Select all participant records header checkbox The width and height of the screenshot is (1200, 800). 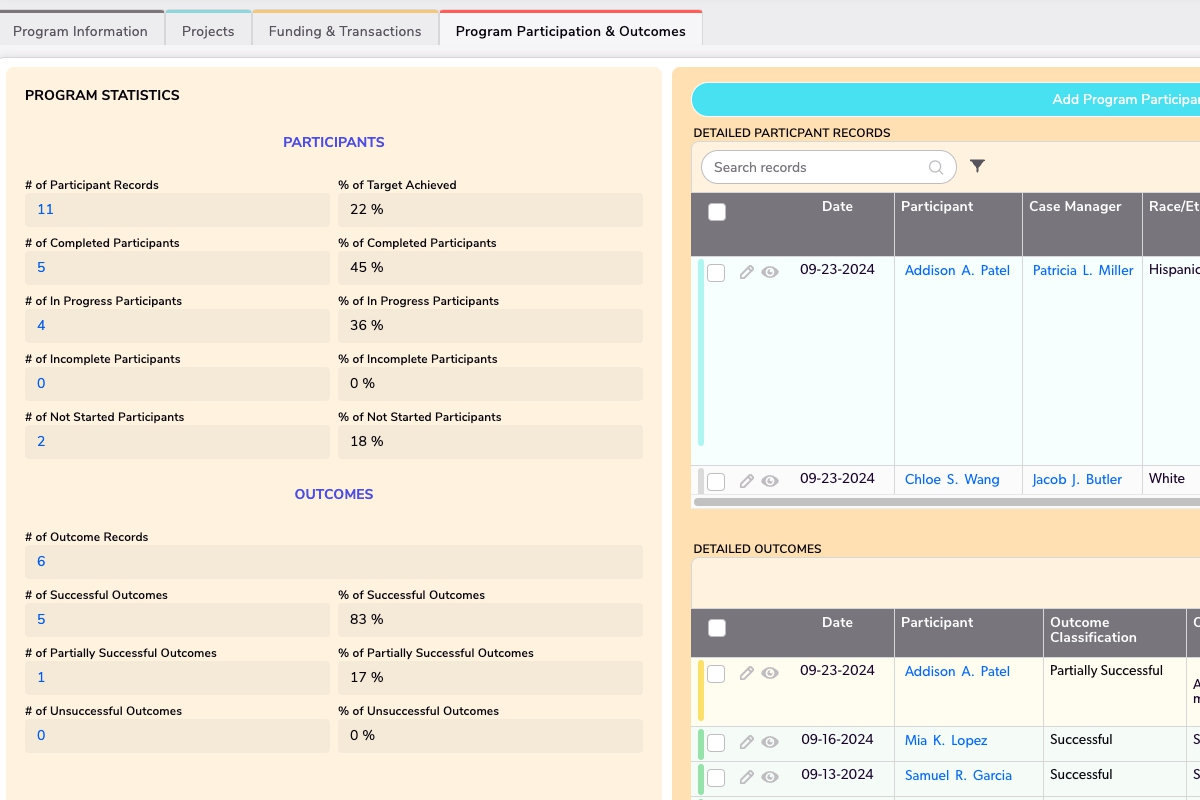point(717,212)
